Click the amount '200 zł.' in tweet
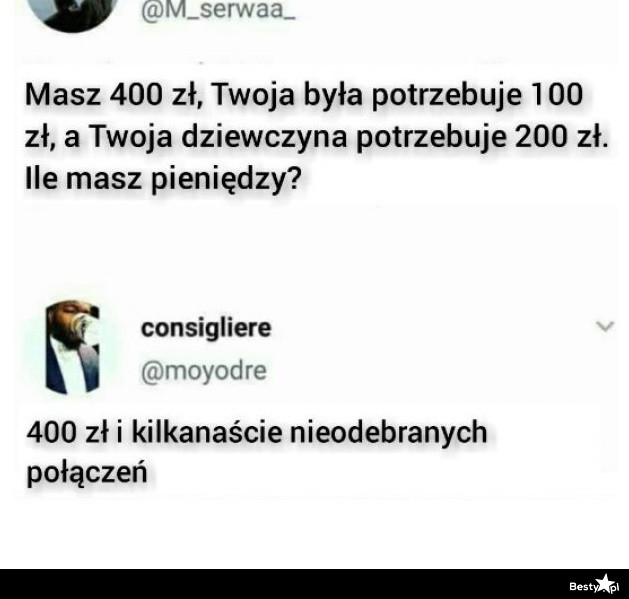Viewport: 629px width, 599px height. [x=562, y=137]
